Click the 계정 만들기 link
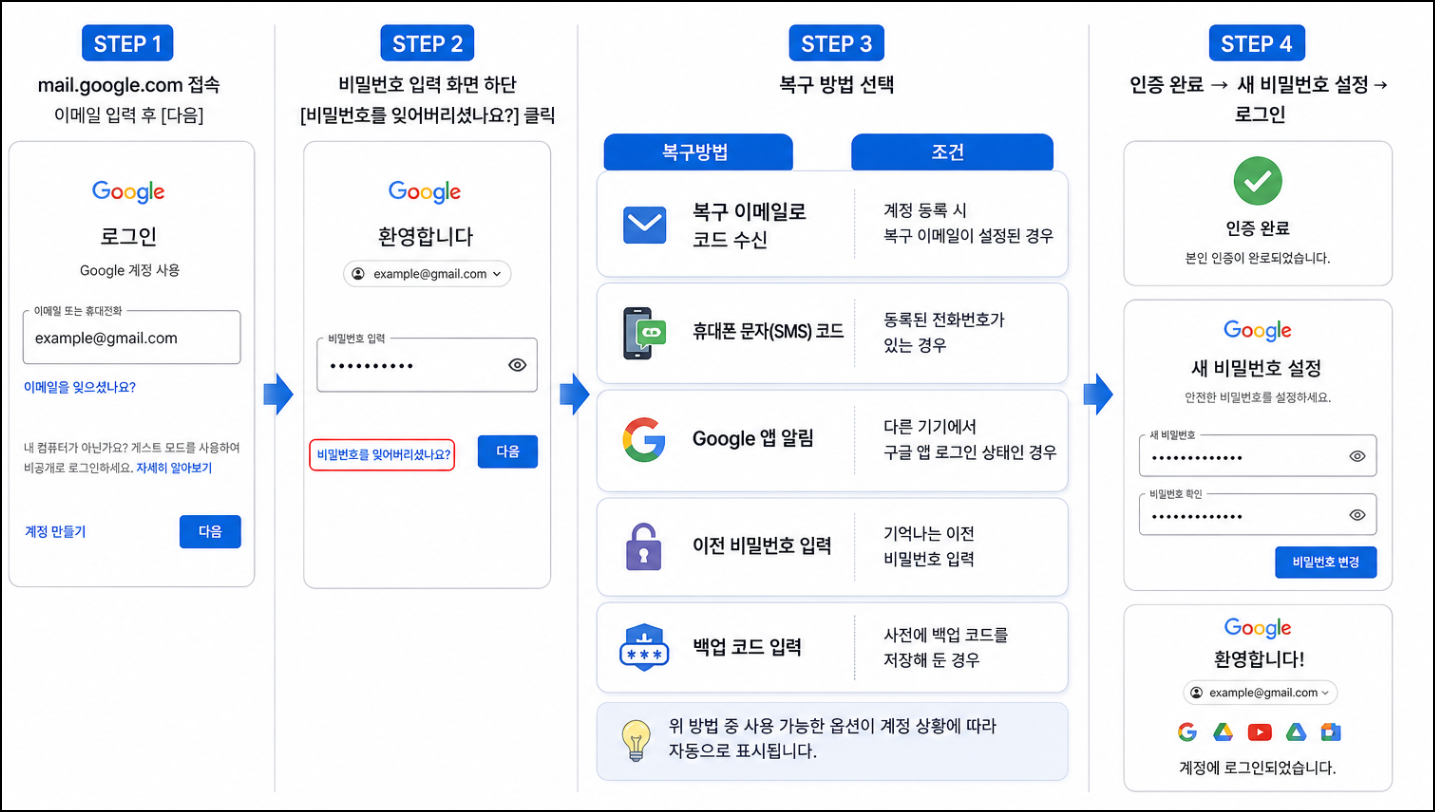Screen dimensions: 1435x812 click(x=55, y=531)
